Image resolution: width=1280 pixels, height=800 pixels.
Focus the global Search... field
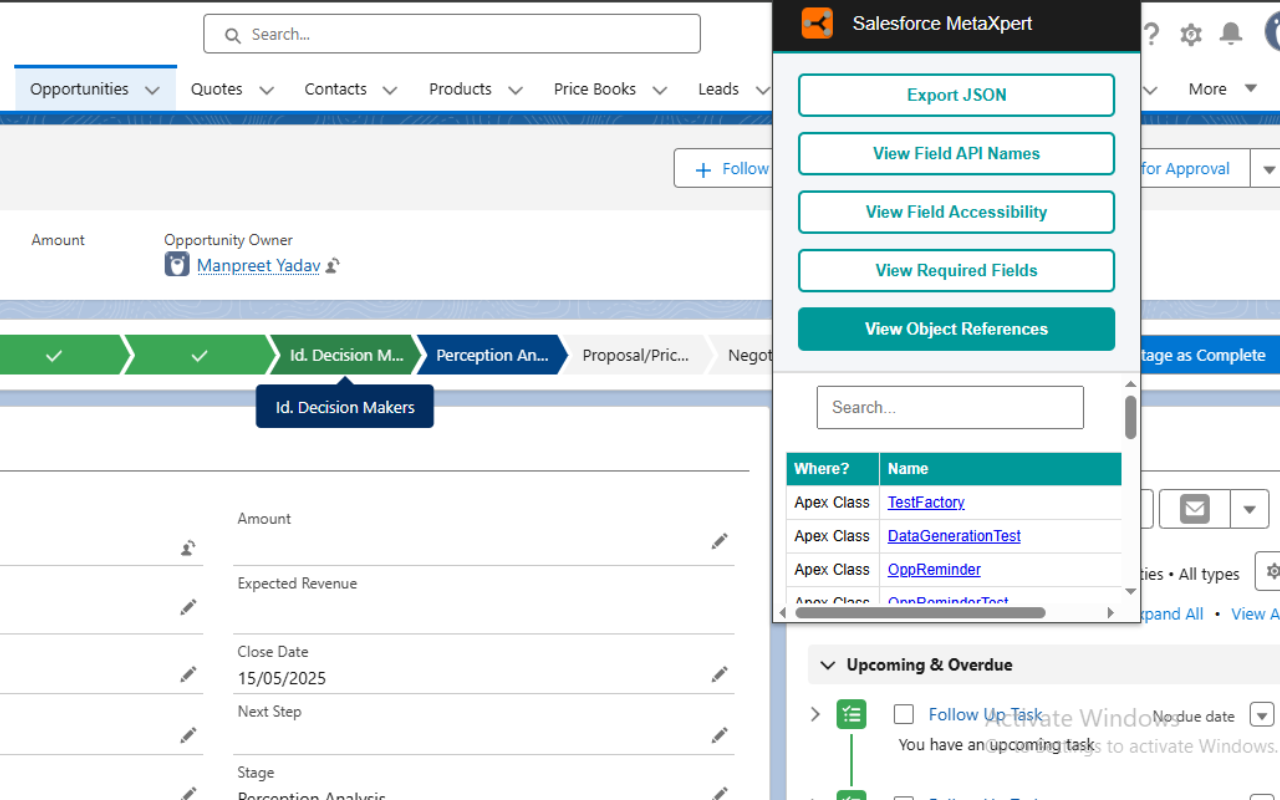pyautogui.click(x=452, y=34)
